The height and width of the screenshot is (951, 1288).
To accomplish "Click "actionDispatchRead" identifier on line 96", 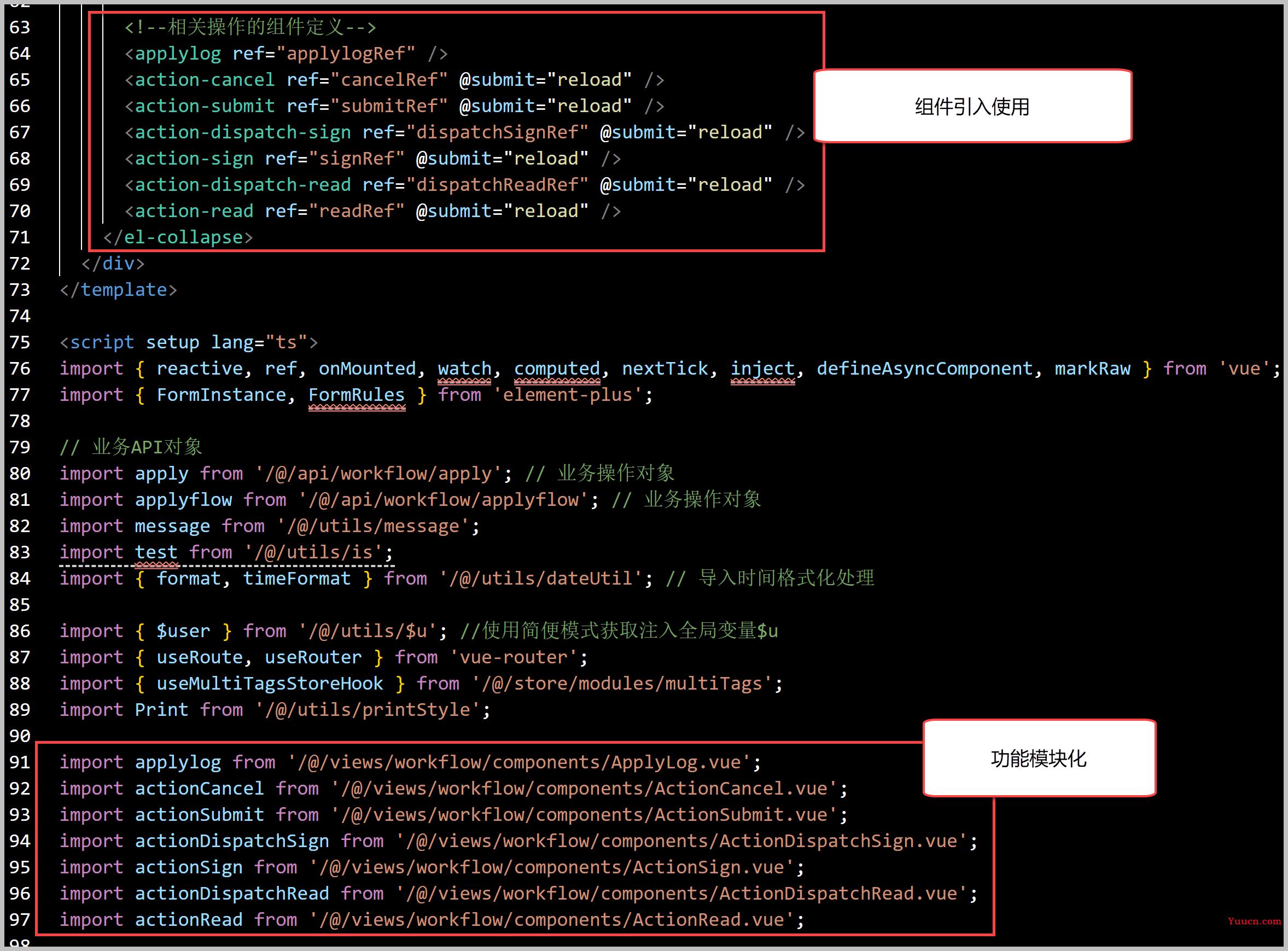I will pyautogui.click(x=232, y=894).
